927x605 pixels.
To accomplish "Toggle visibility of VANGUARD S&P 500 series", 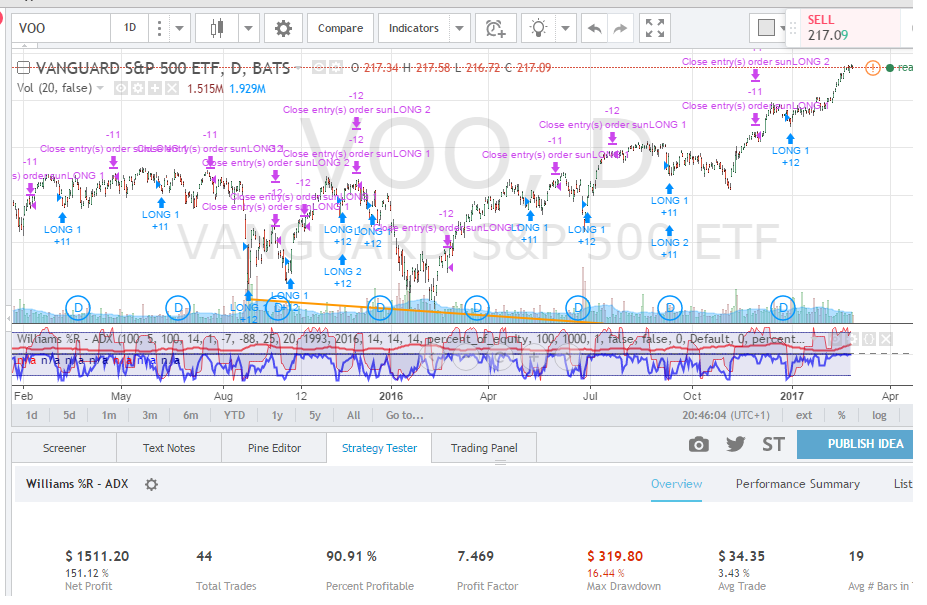I will click(319, 67).
